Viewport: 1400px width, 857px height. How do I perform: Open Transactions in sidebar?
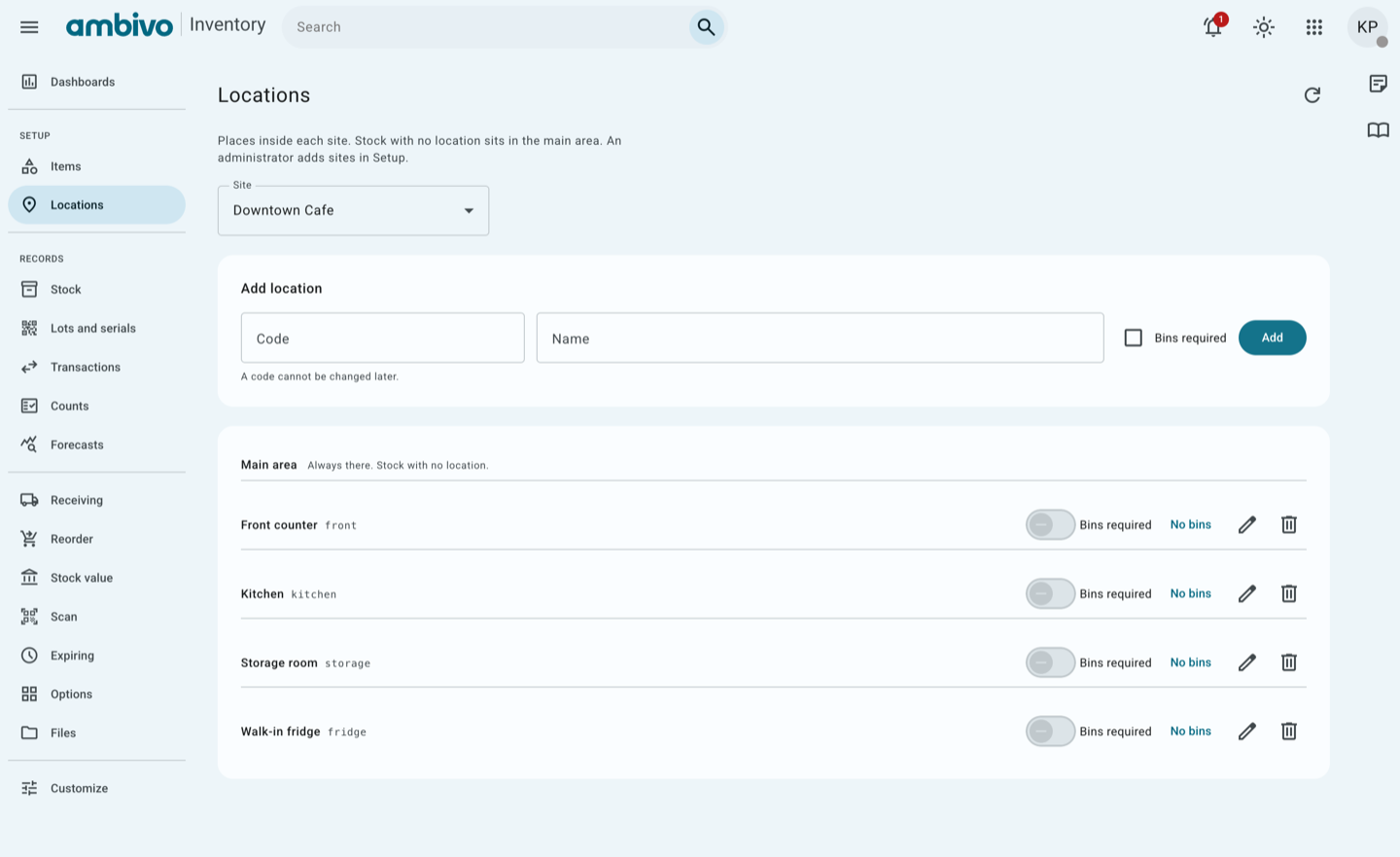96,368
